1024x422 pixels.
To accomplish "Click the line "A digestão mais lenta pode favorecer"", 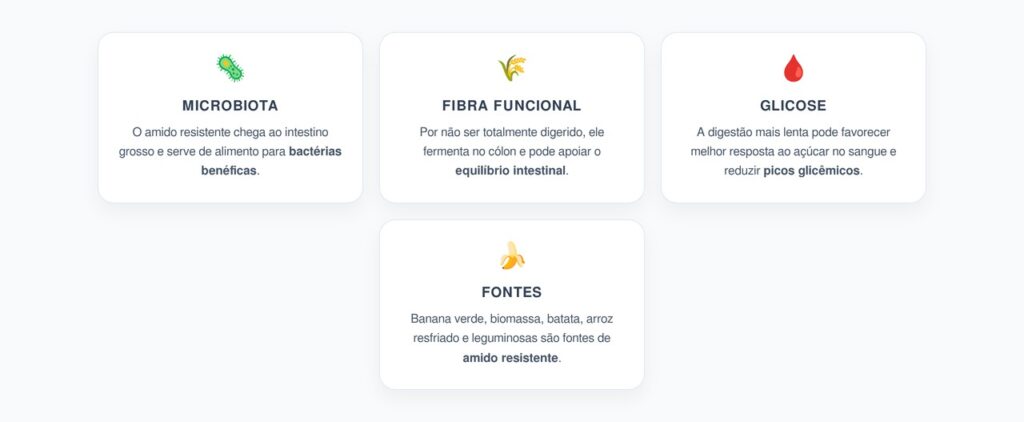I will click(x=793, y=132).
